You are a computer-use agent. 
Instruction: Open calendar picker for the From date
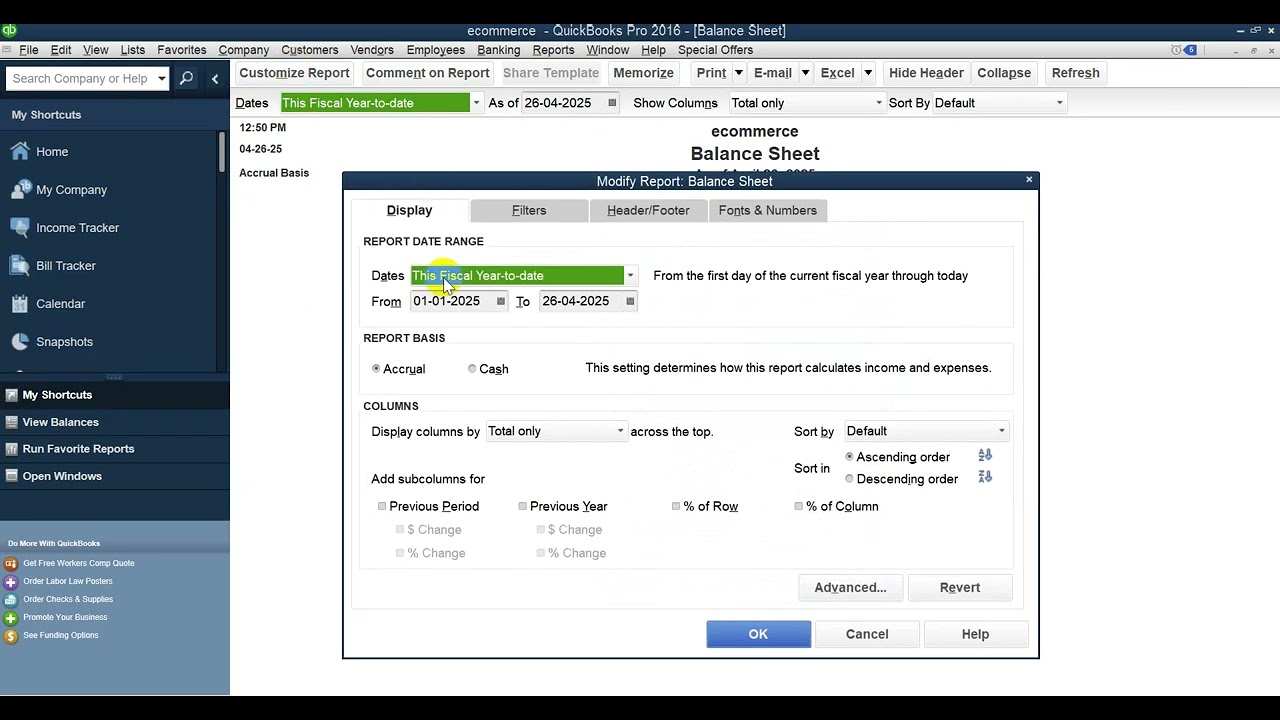[x=501, y=301]
